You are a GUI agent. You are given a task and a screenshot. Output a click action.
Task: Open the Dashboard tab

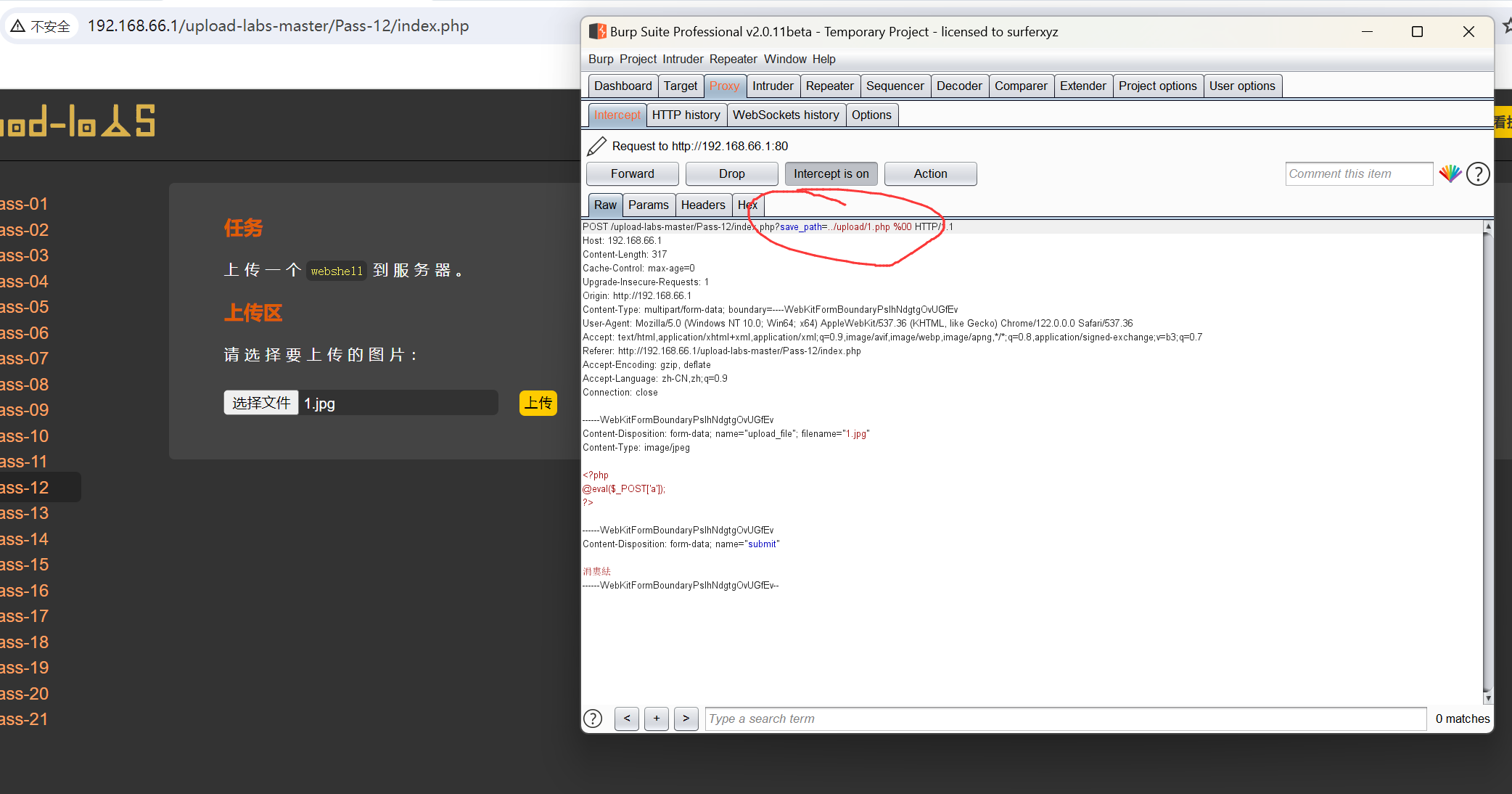(x=623, y=86)
